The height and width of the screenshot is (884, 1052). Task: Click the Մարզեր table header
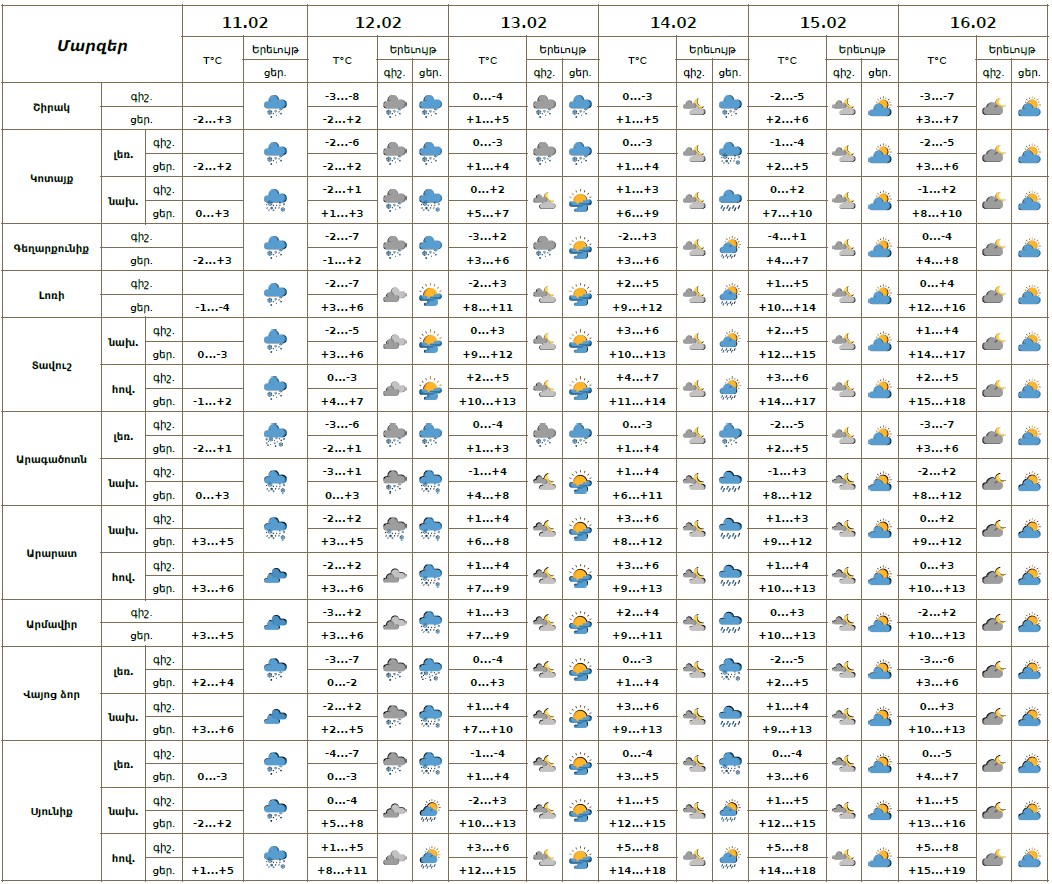pyautogui.click(x=91, y=46)
